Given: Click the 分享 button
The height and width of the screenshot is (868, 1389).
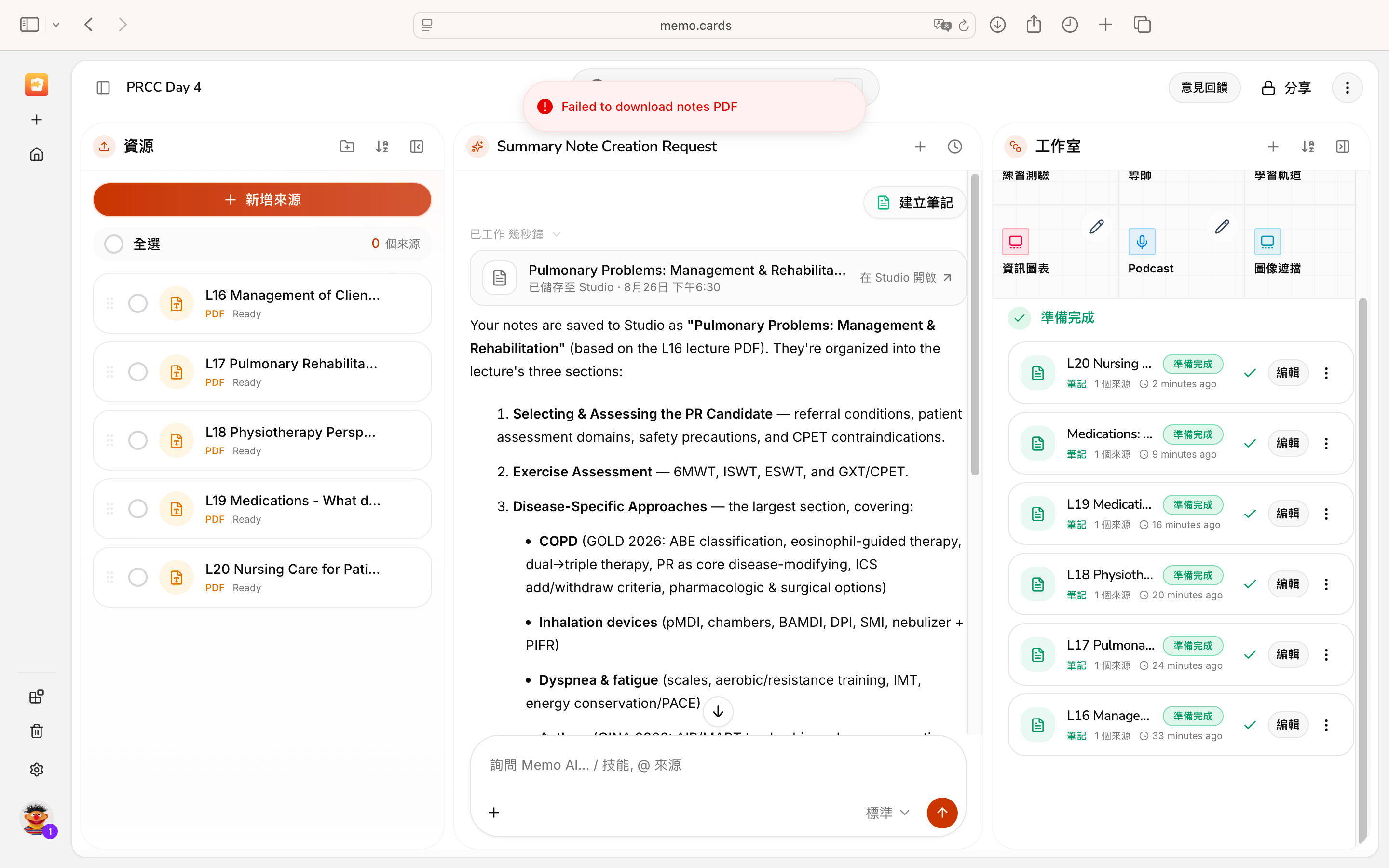Looking at the screenshot, I should coord(1286,88).
